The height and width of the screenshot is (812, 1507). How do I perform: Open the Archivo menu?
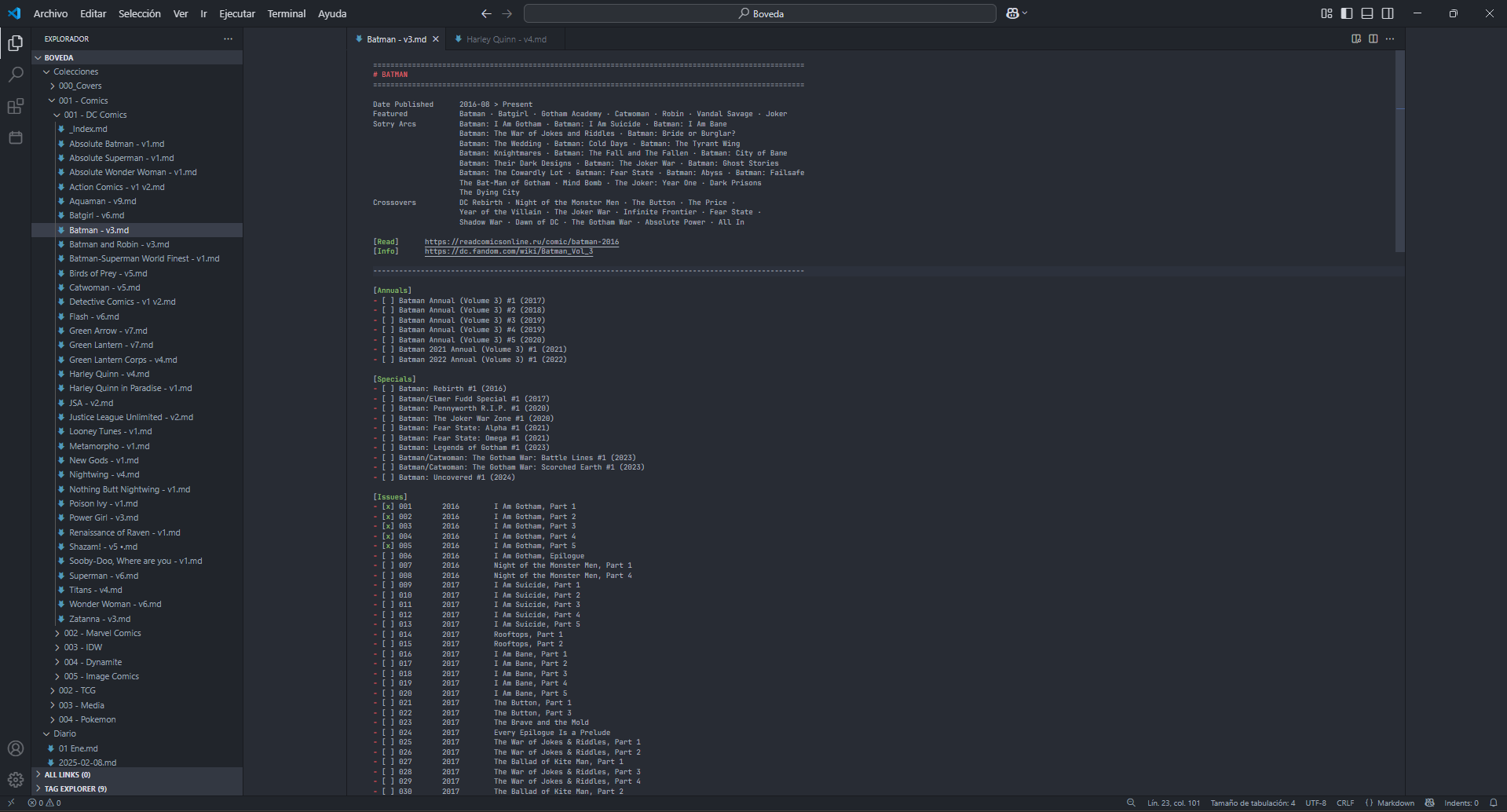click(50, 13)
